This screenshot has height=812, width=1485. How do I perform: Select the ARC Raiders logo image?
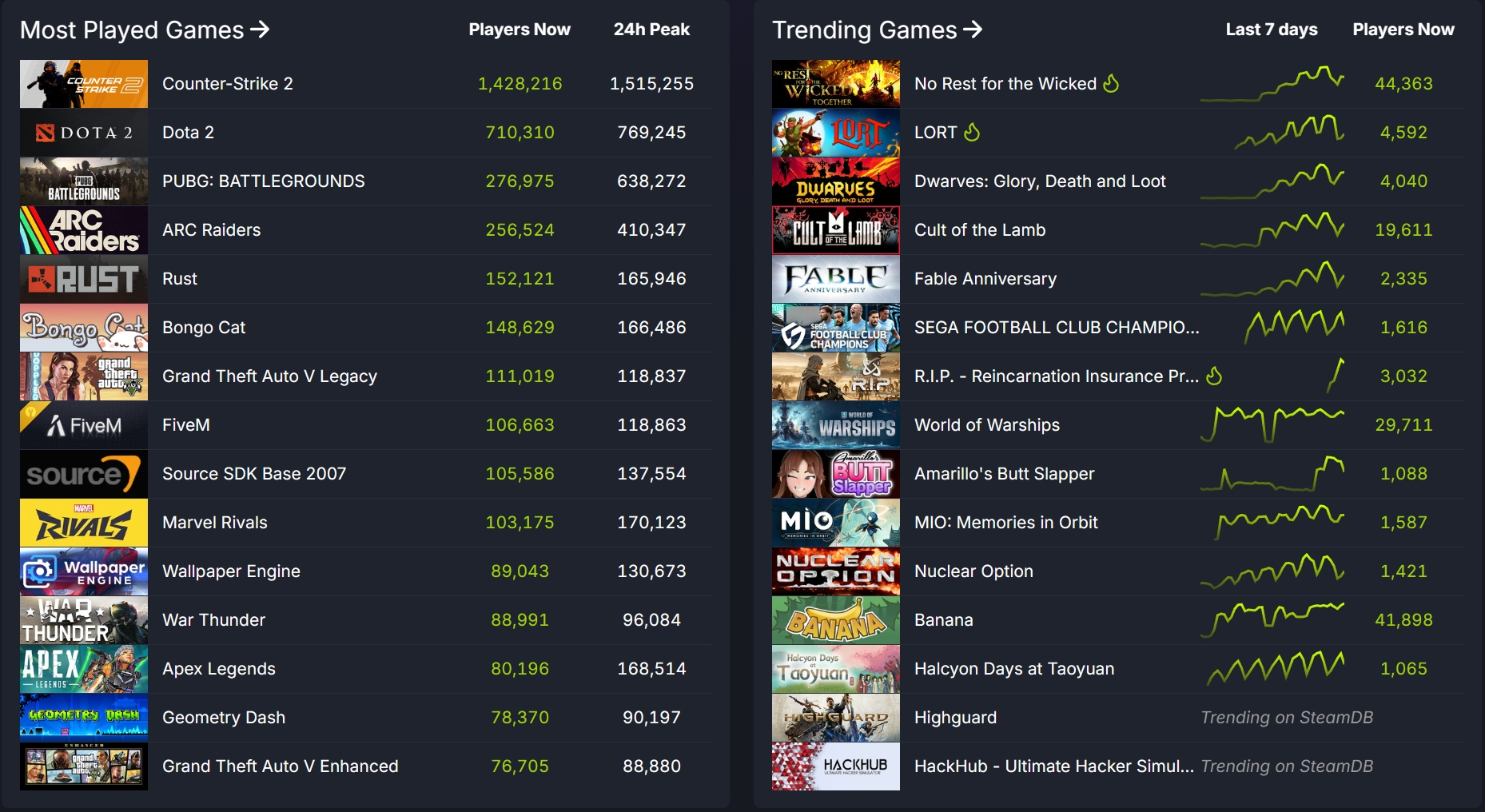84,230
